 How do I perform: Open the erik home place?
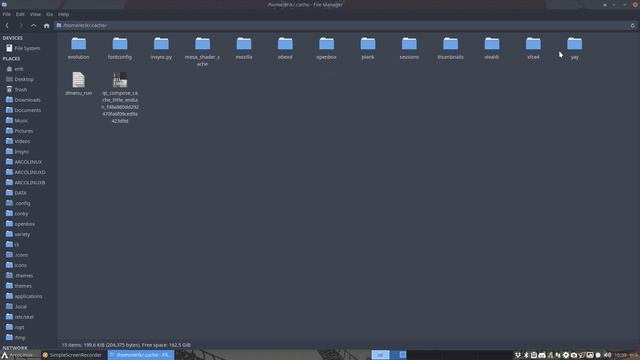click(19, 69)
